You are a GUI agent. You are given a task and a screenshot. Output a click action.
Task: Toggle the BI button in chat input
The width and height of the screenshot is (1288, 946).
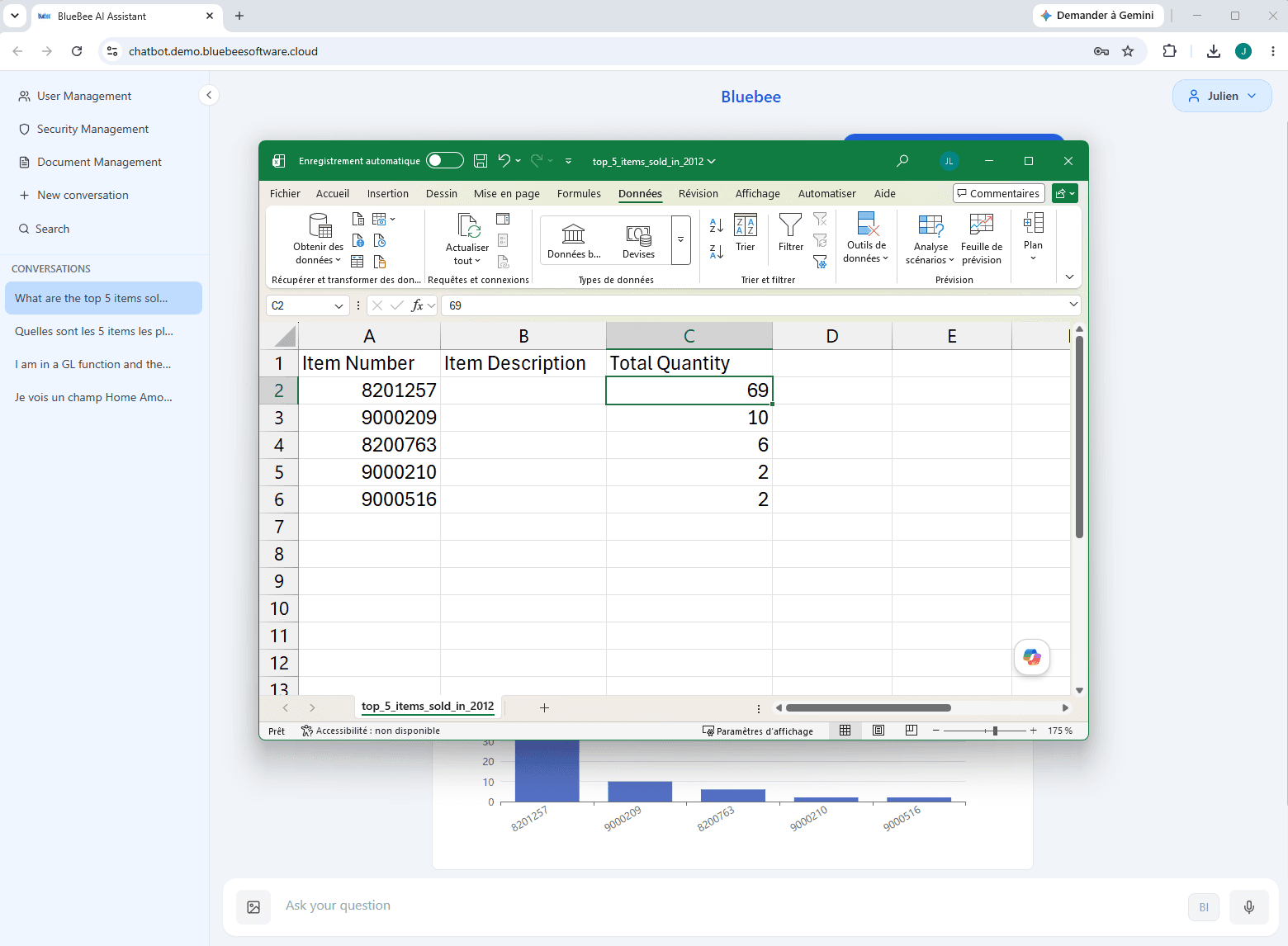pyautogui.click(x=1204, y=907)
